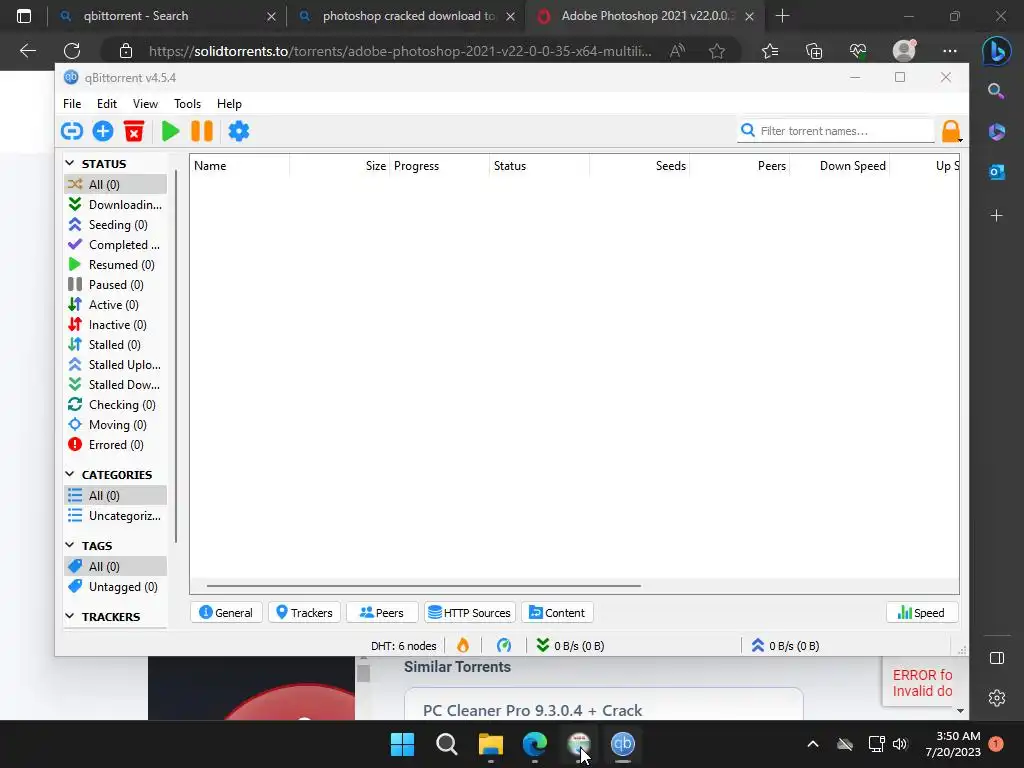
Task: Open Windows Start menu
Action: pyautogui.click(x=402, y=744)
